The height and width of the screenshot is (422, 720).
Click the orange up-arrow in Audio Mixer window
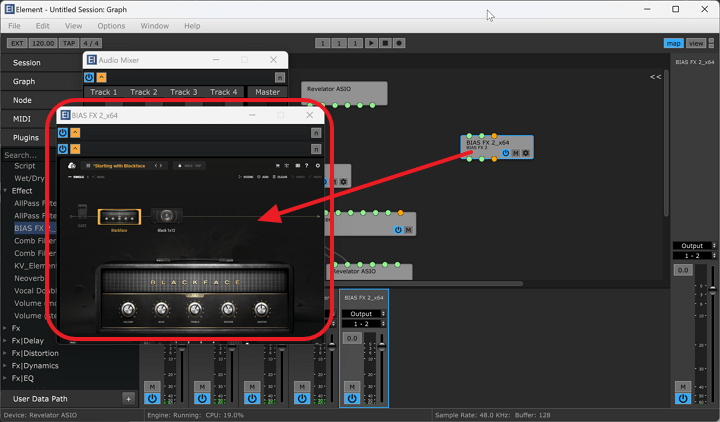[x=101, y=78]
